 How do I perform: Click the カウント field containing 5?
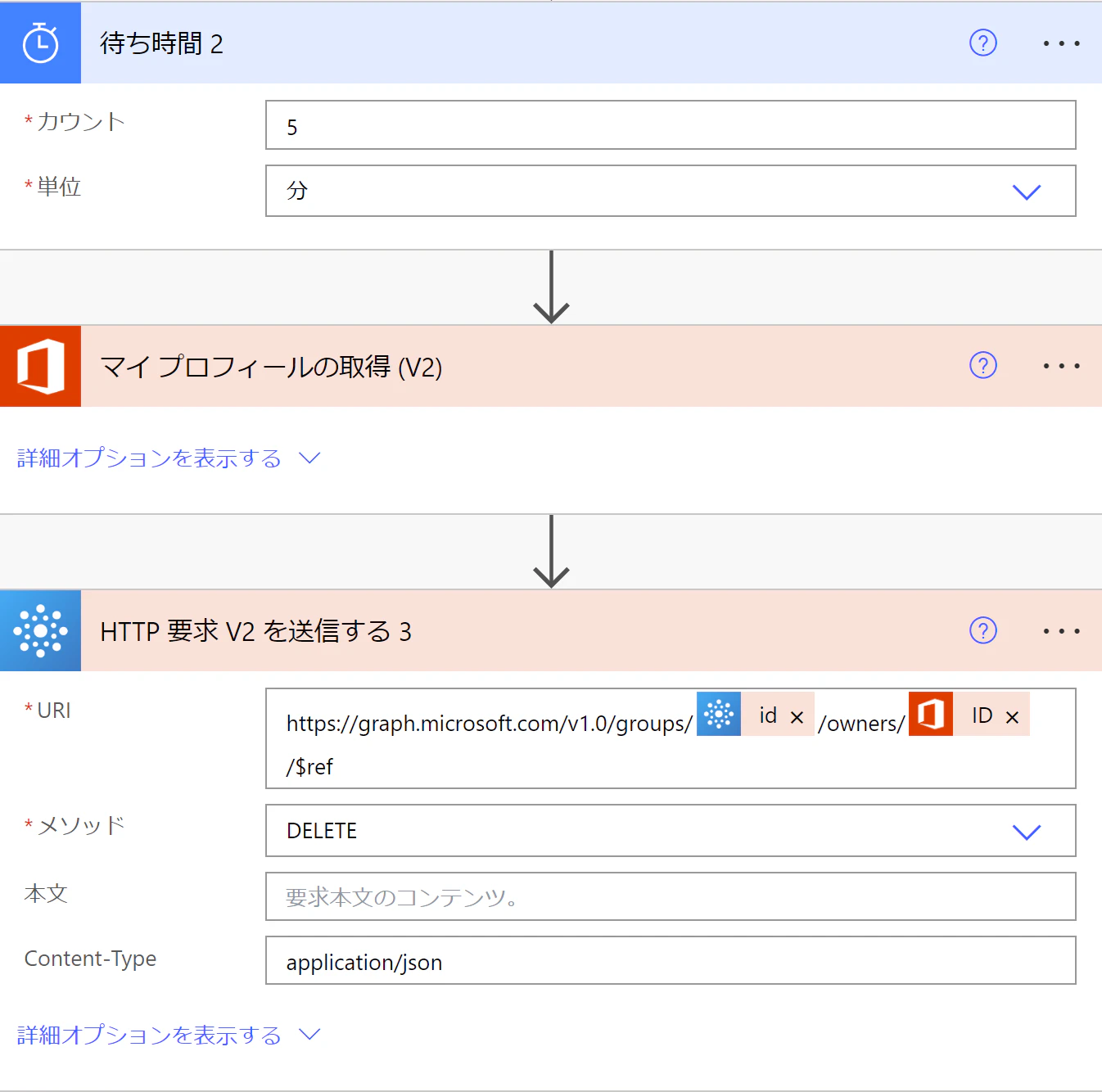(x=671, y=125)
